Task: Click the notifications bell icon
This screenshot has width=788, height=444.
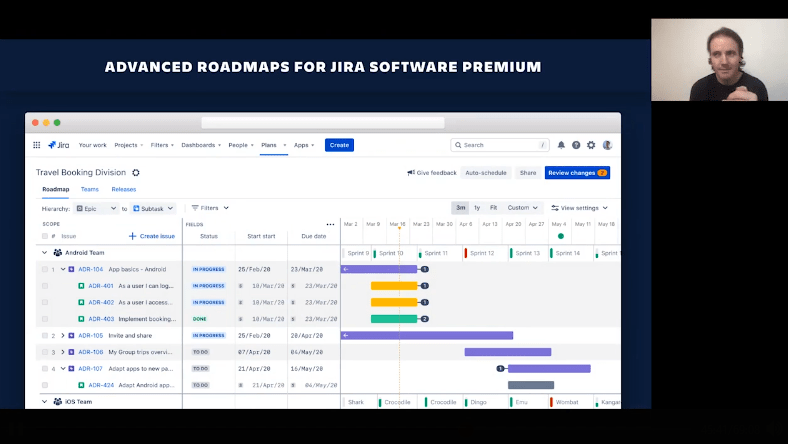Action: coord(561,145)
